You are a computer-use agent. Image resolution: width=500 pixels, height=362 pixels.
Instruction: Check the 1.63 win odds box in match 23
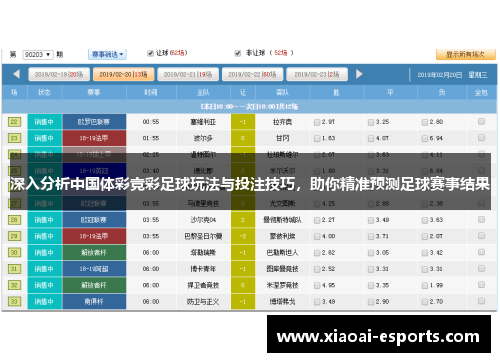pyautogui.click(x=317, y=139)
